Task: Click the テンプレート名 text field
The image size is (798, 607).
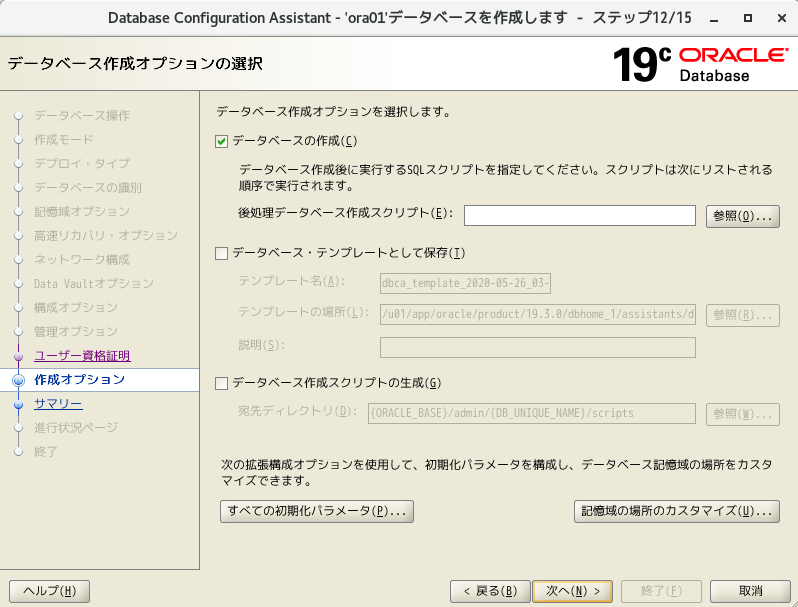Action: (465, 283)
